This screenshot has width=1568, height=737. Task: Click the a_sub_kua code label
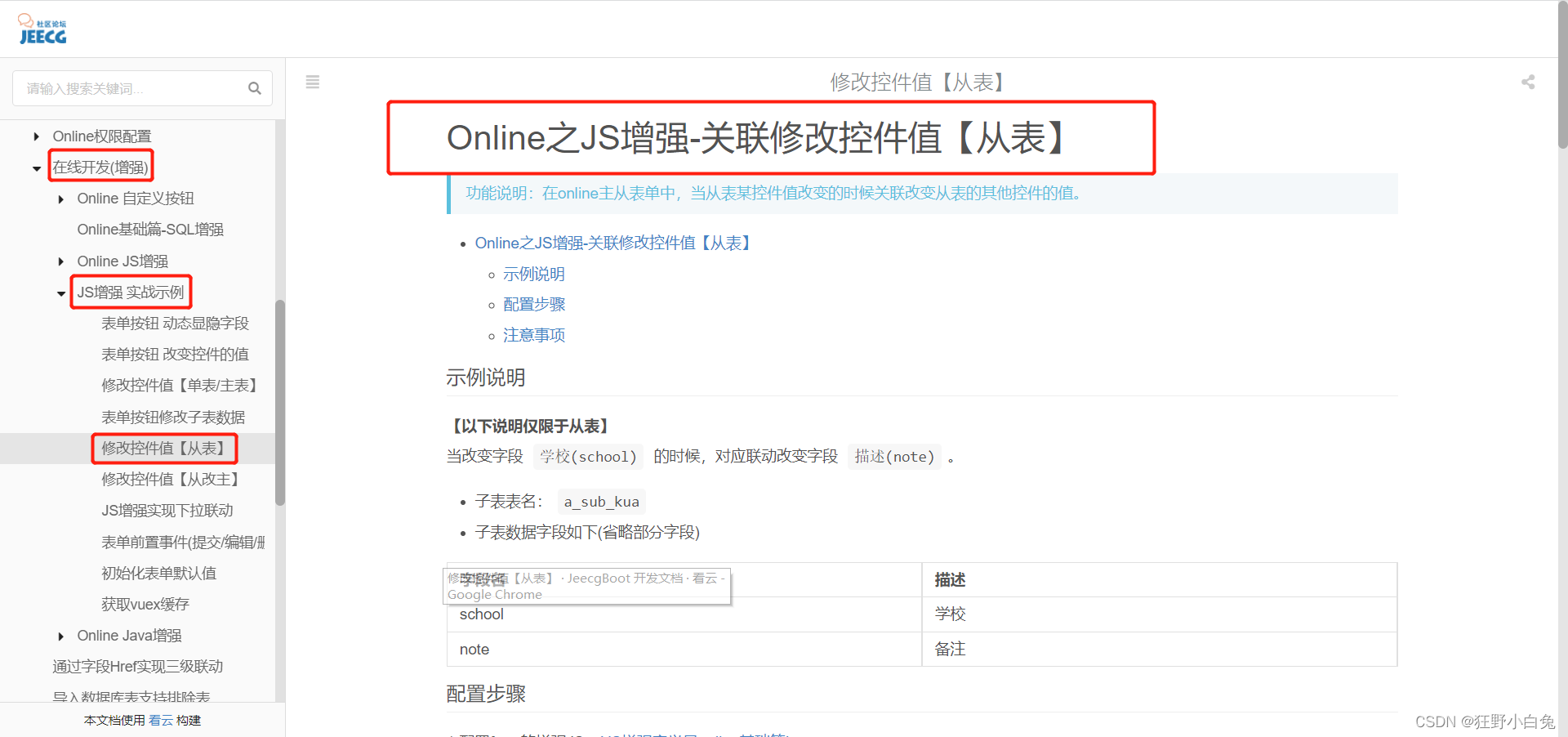602,502
